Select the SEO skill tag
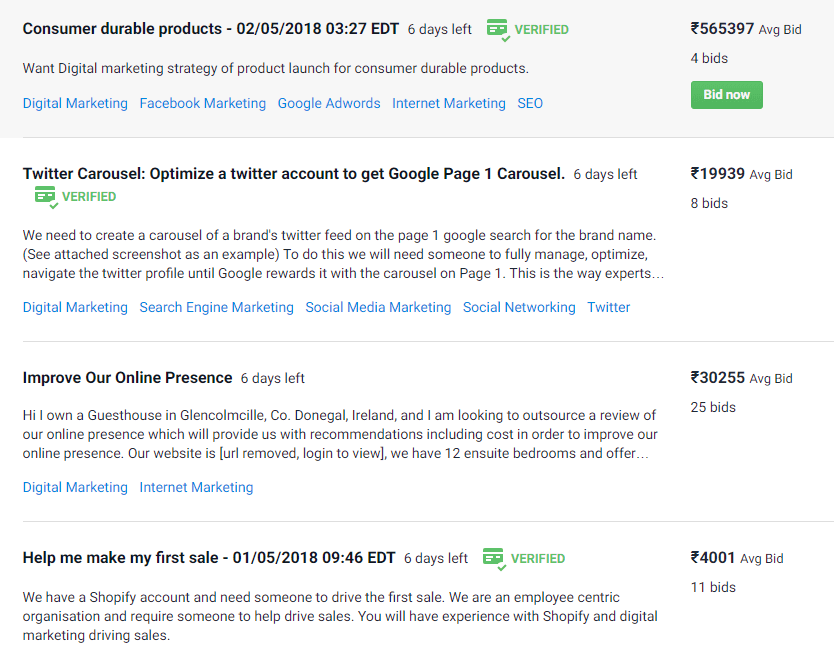This screenshot has width=834, height=656. coord(530,103)
